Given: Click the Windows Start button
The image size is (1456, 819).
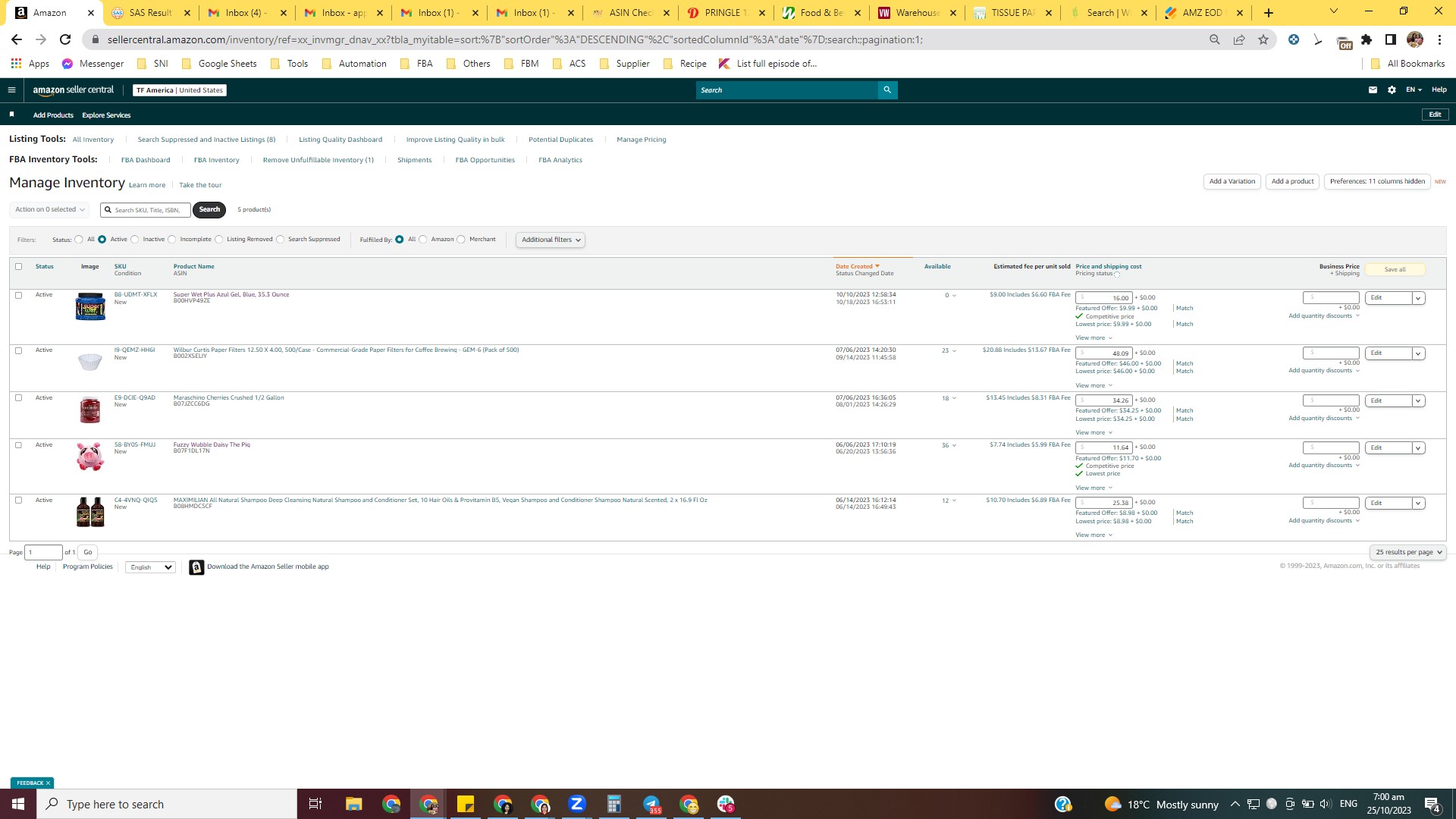Looking at the screenshot, I should (18, 804).
